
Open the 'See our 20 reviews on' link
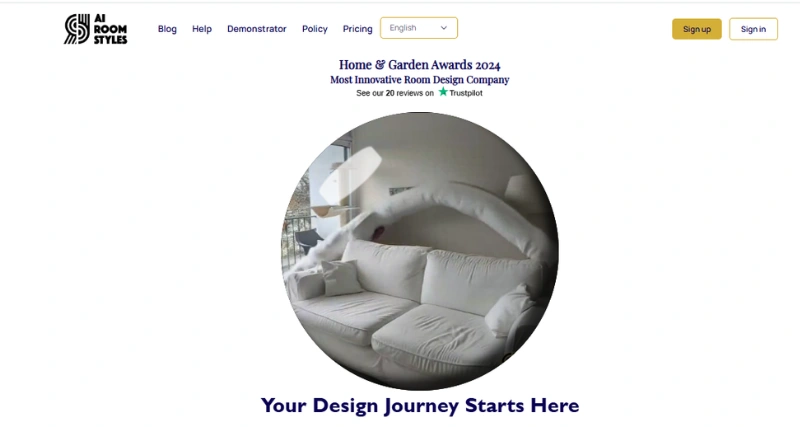(395, 93)
